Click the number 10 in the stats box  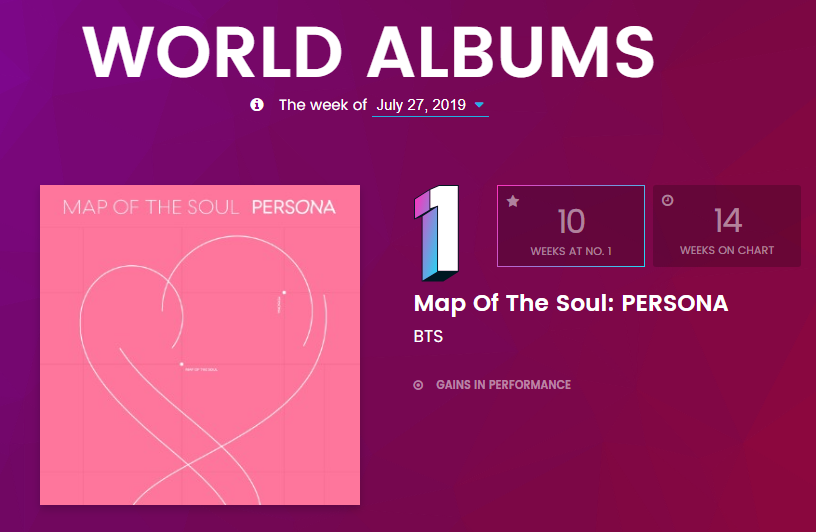571,221
